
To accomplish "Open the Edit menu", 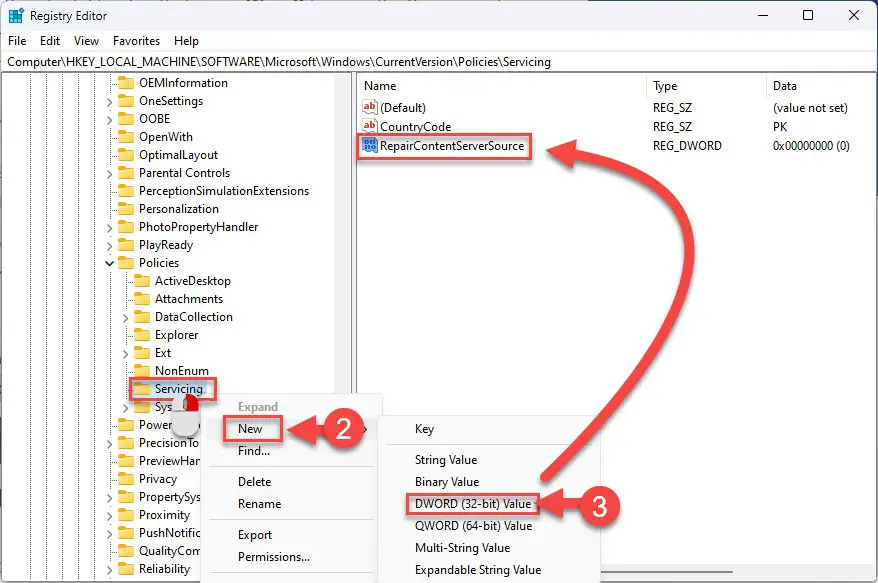I will click(x=50, y=41).
